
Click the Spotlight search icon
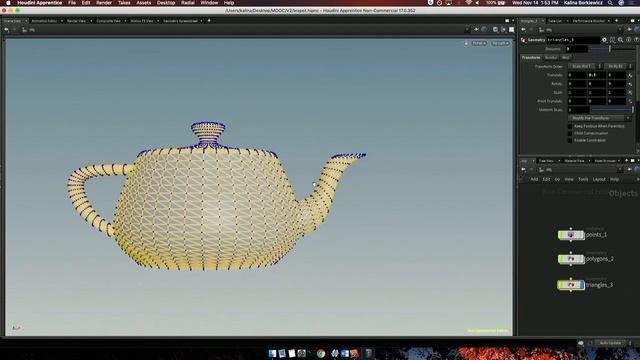(610, 3)
